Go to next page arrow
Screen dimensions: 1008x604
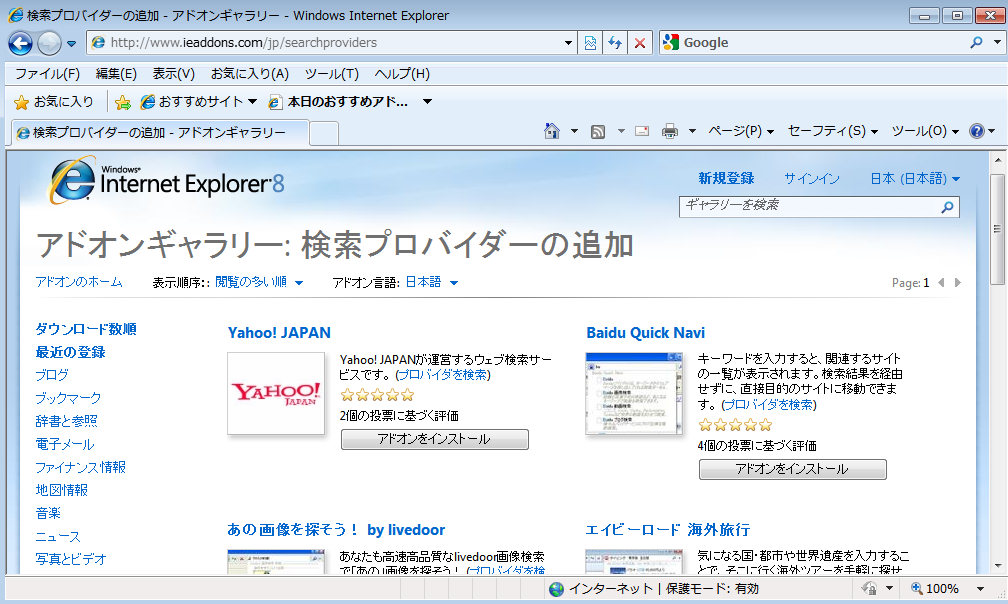[x=958, y=283]
